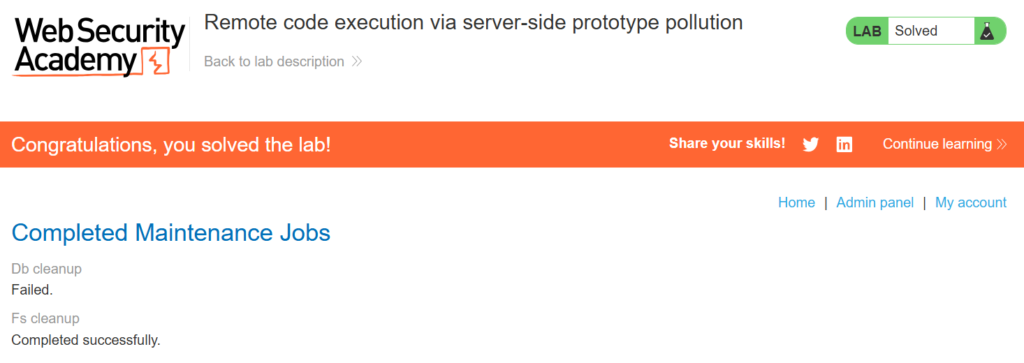Click the LinkedIn share icon
Viewport: 1024px width, 363px height.
point(844,144)
